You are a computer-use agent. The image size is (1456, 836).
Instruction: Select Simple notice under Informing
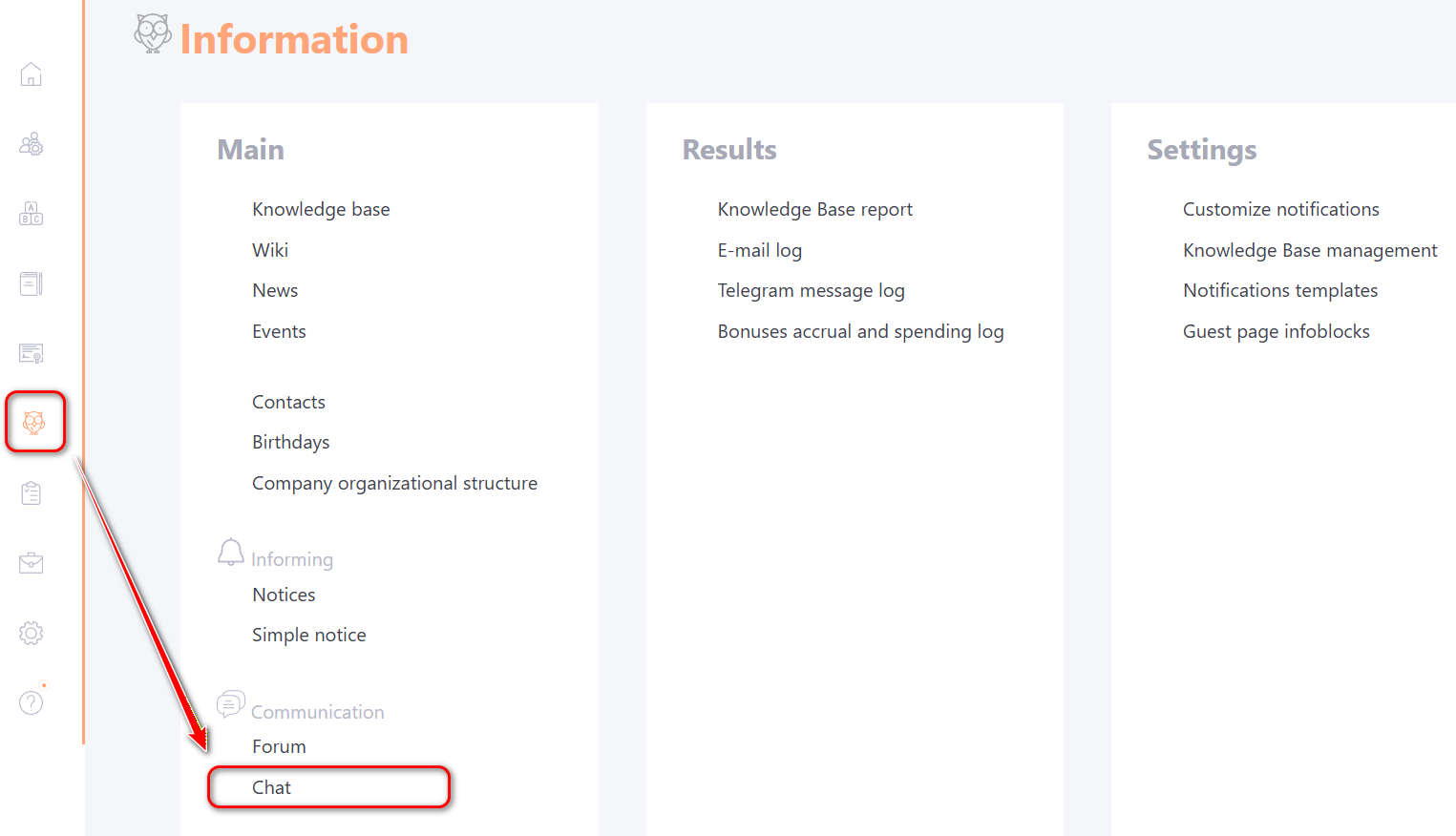[x=308, y=635]
